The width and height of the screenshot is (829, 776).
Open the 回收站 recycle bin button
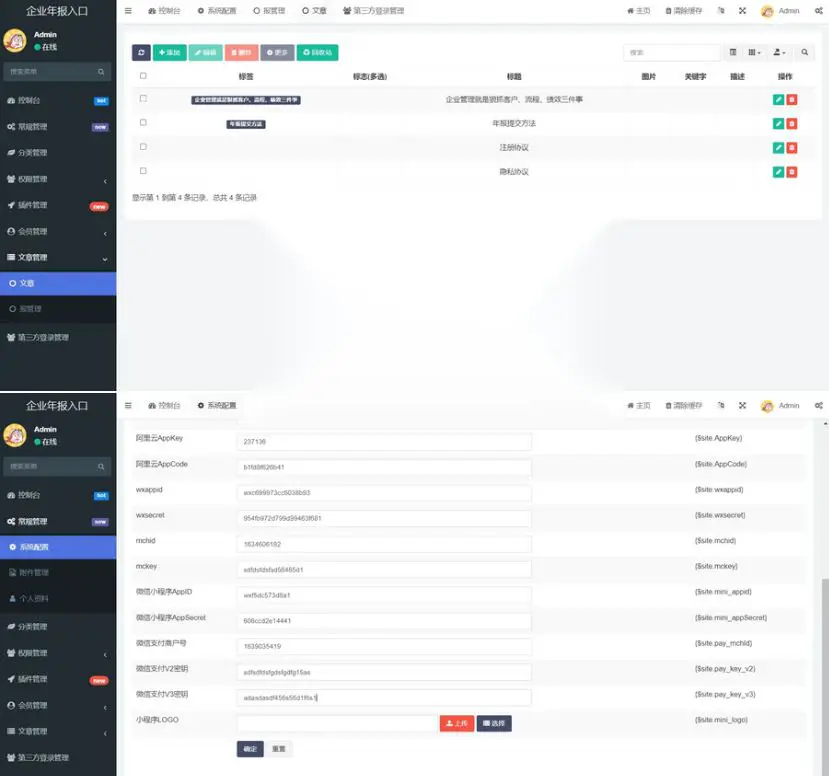317,52
